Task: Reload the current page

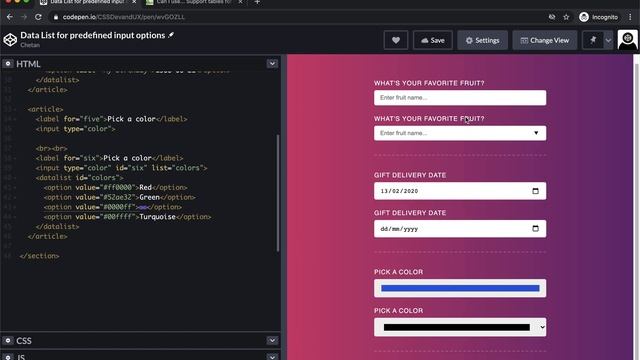Action: coord(38,17)
